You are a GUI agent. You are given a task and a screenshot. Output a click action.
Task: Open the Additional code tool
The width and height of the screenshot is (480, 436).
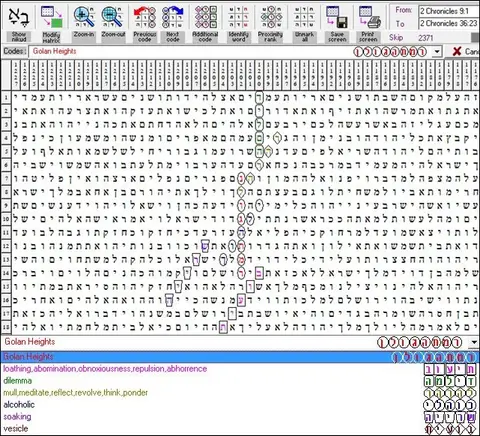[205, 17]
